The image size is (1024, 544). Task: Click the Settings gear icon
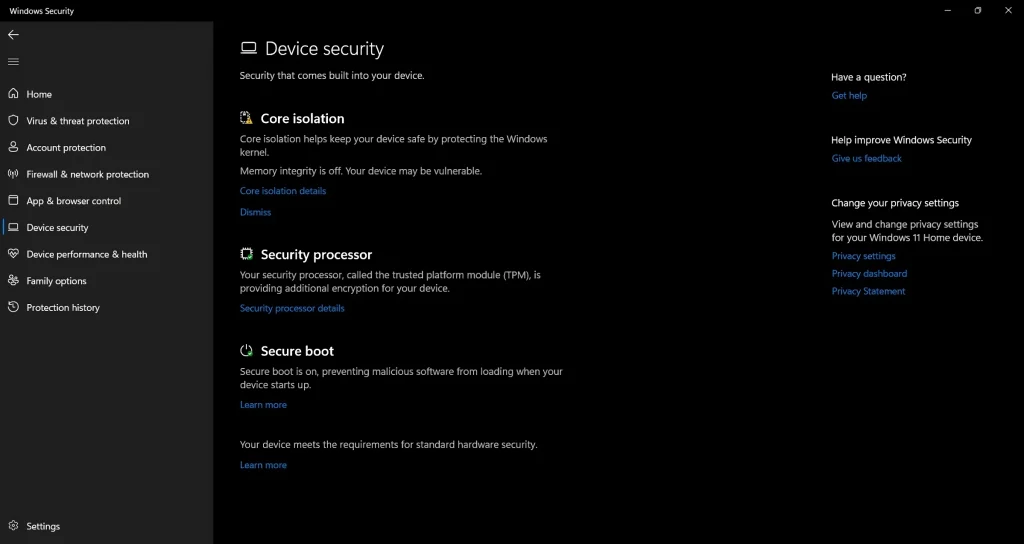pyautogui.click(x=13, y=526)
